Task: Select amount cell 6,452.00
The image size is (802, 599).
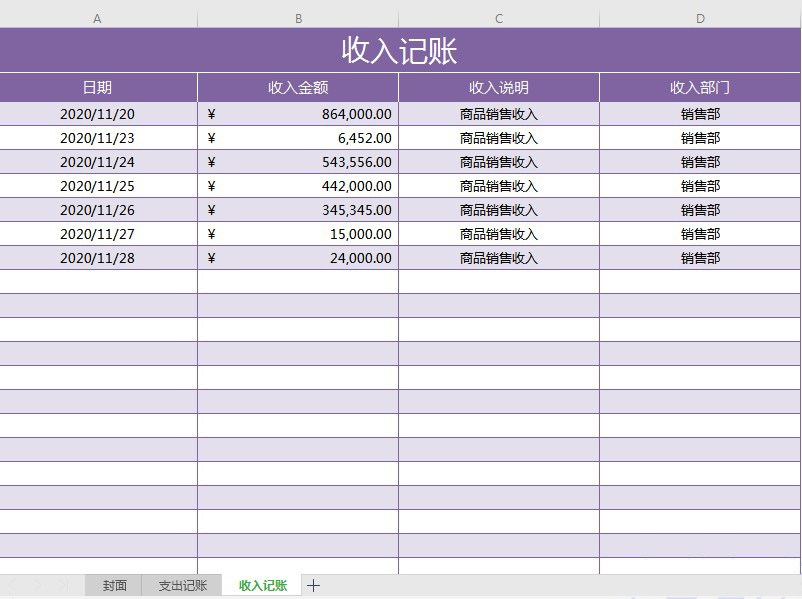Action: (298, 138)
